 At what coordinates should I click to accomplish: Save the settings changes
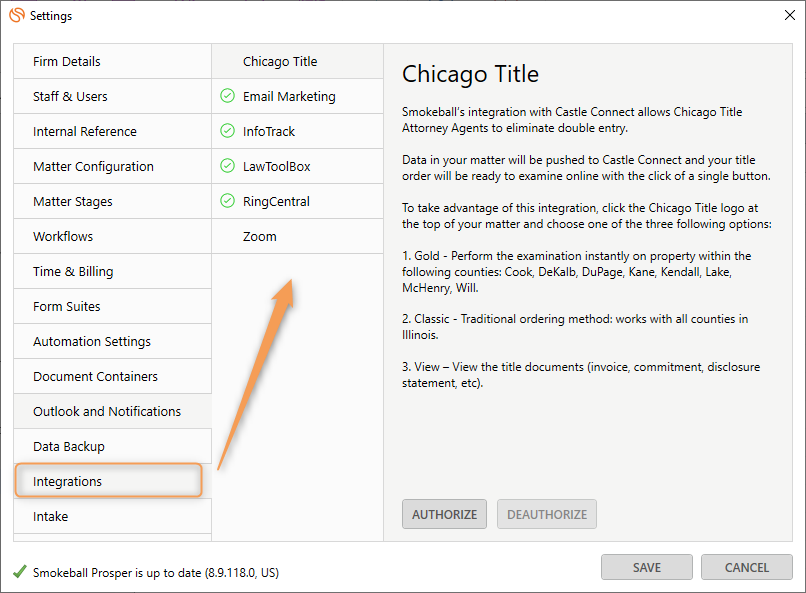647,567
